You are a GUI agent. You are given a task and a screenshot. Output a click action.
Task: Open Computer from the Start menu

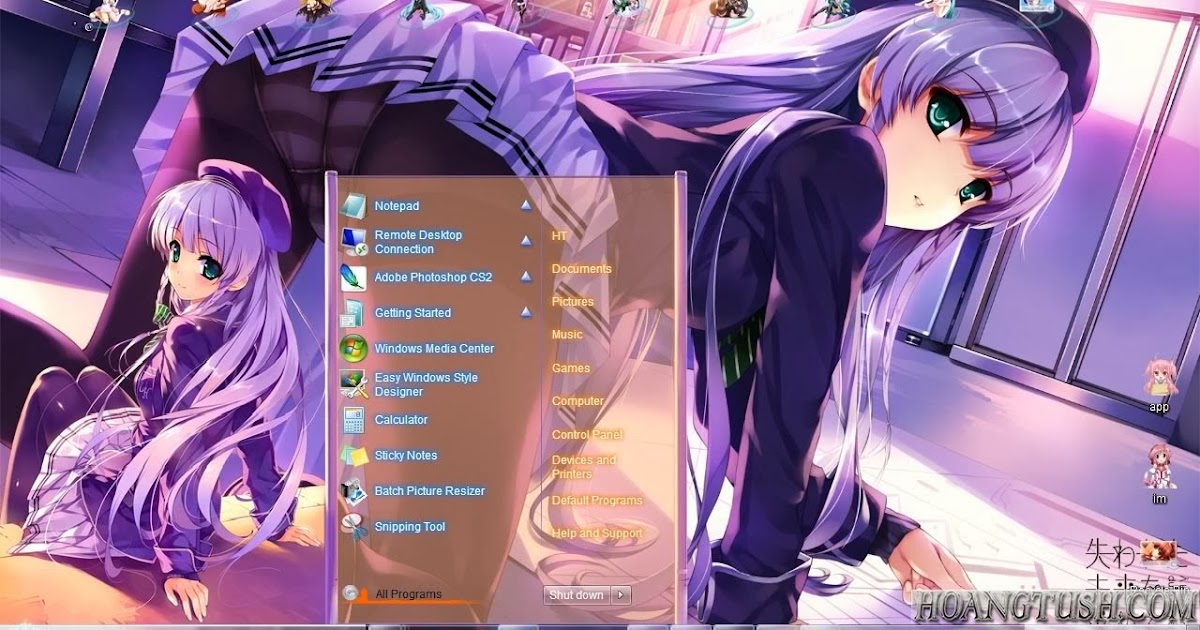577,401
